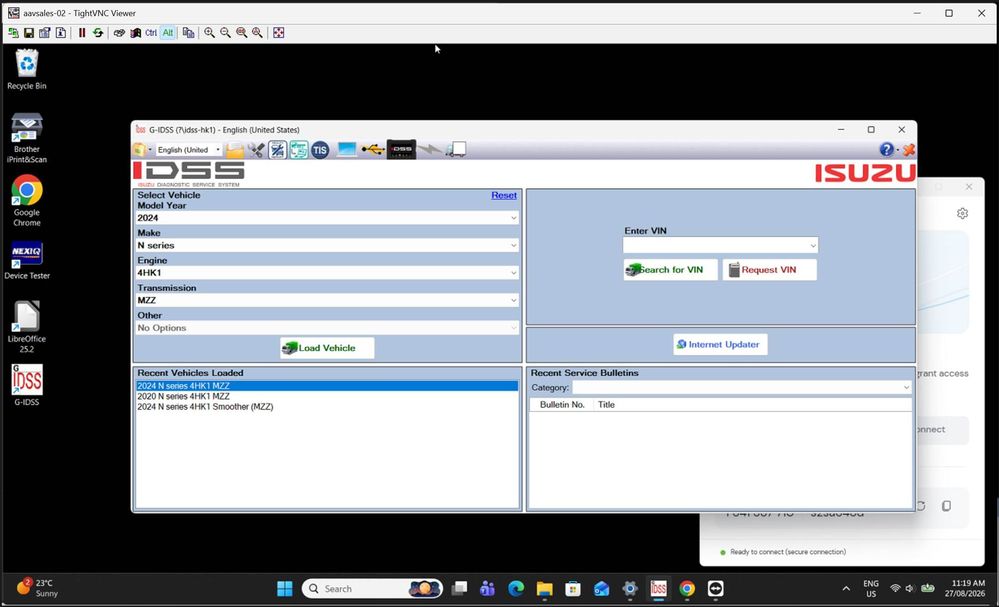The height and width of the screenshot is (607, 999).
Task: Click the Request VIN button
Action: coord(769,269)
